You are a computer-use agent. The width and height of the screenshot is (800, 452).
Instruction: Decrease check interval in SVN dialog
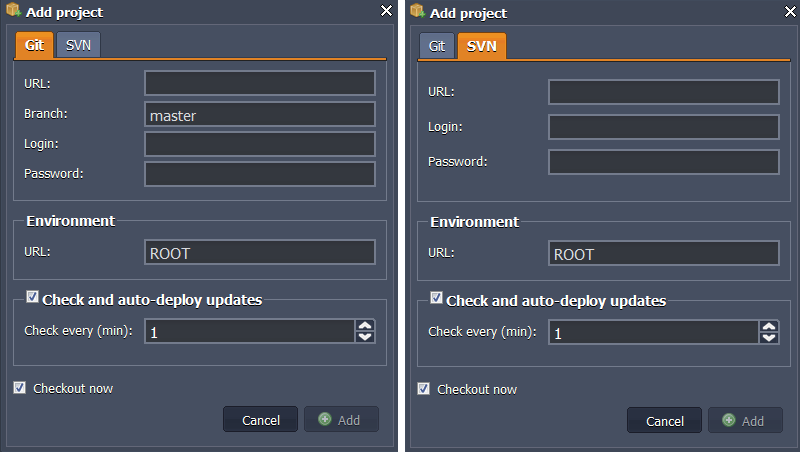pos(769,338)
